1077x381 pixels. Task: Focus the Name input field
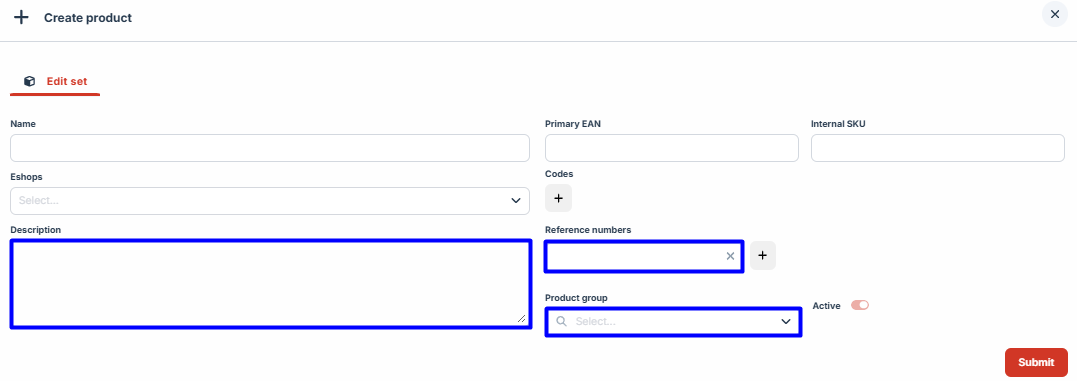pyautogui.click(x=270, y=148)
